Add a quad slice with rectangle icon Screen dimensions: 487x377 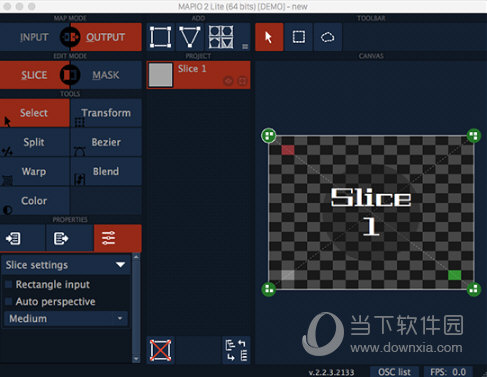pos(160,37)
